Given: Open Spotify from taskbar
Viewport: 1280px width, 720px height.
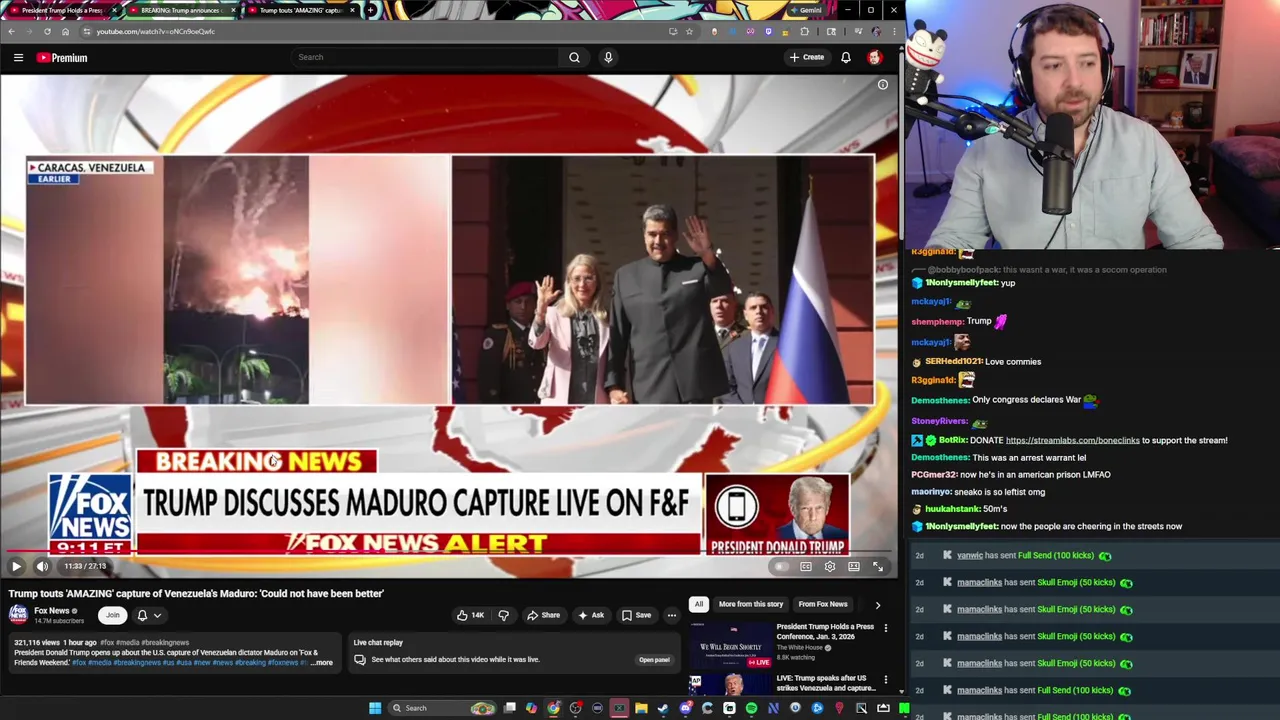Looking at the screenshot, I should click(751, 708).
